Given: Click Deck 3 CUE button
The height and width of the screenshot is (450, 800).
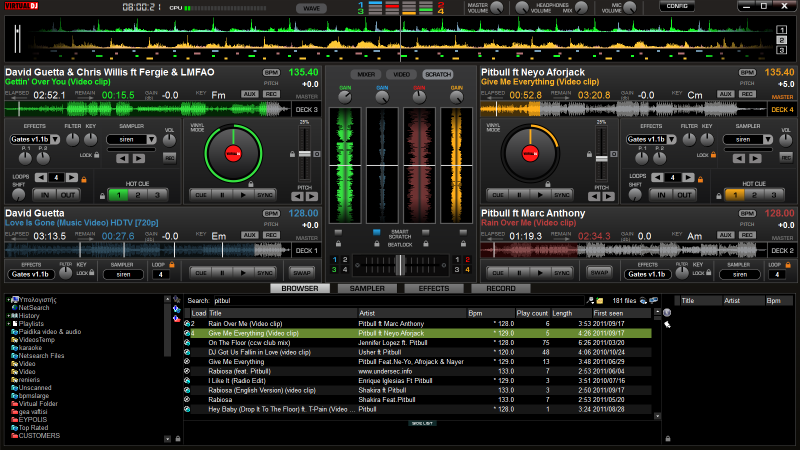Looking at the screenshot, I should pos(201,195).
